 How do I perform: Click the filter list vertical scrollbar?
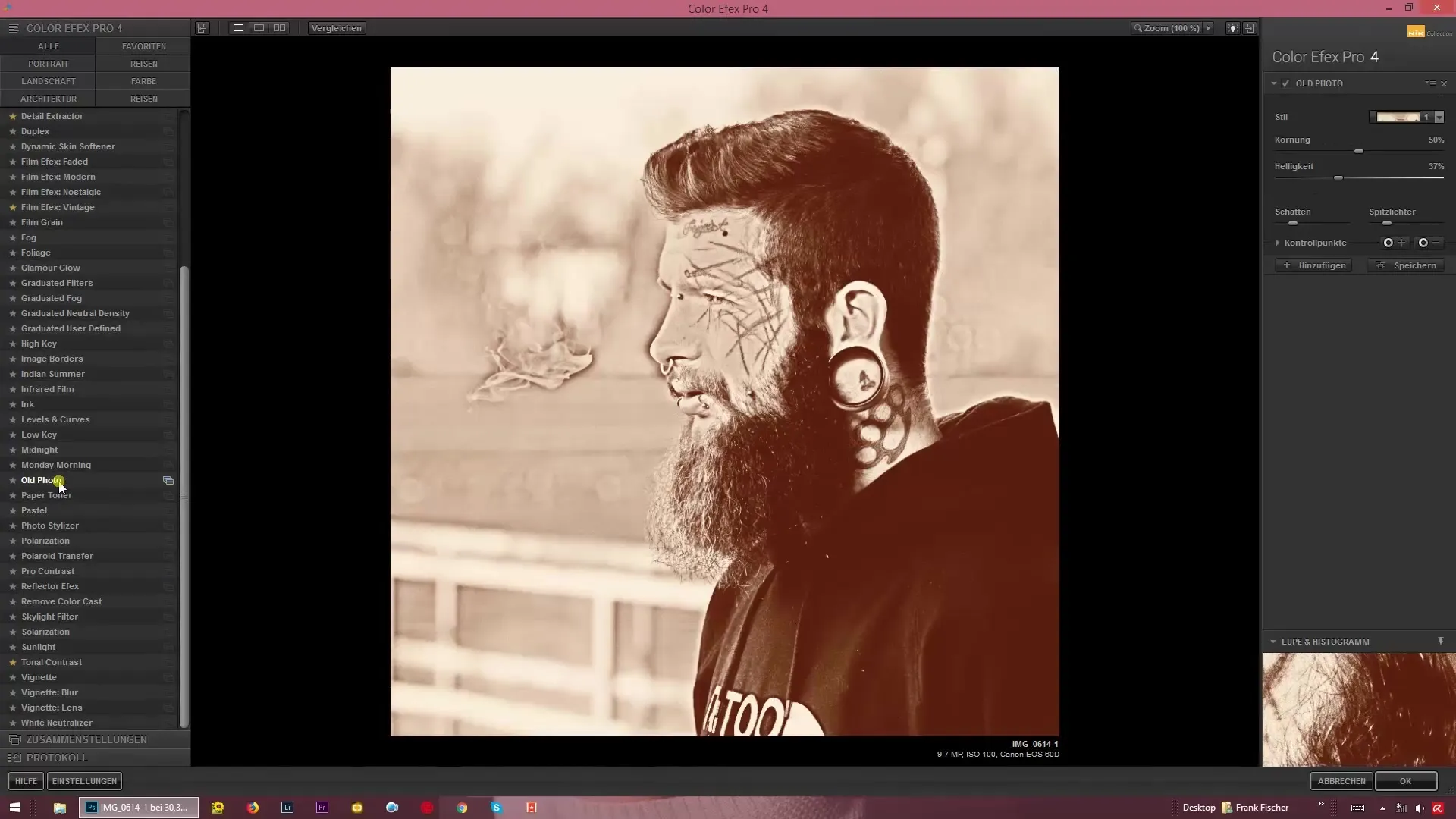coord(184,497)
